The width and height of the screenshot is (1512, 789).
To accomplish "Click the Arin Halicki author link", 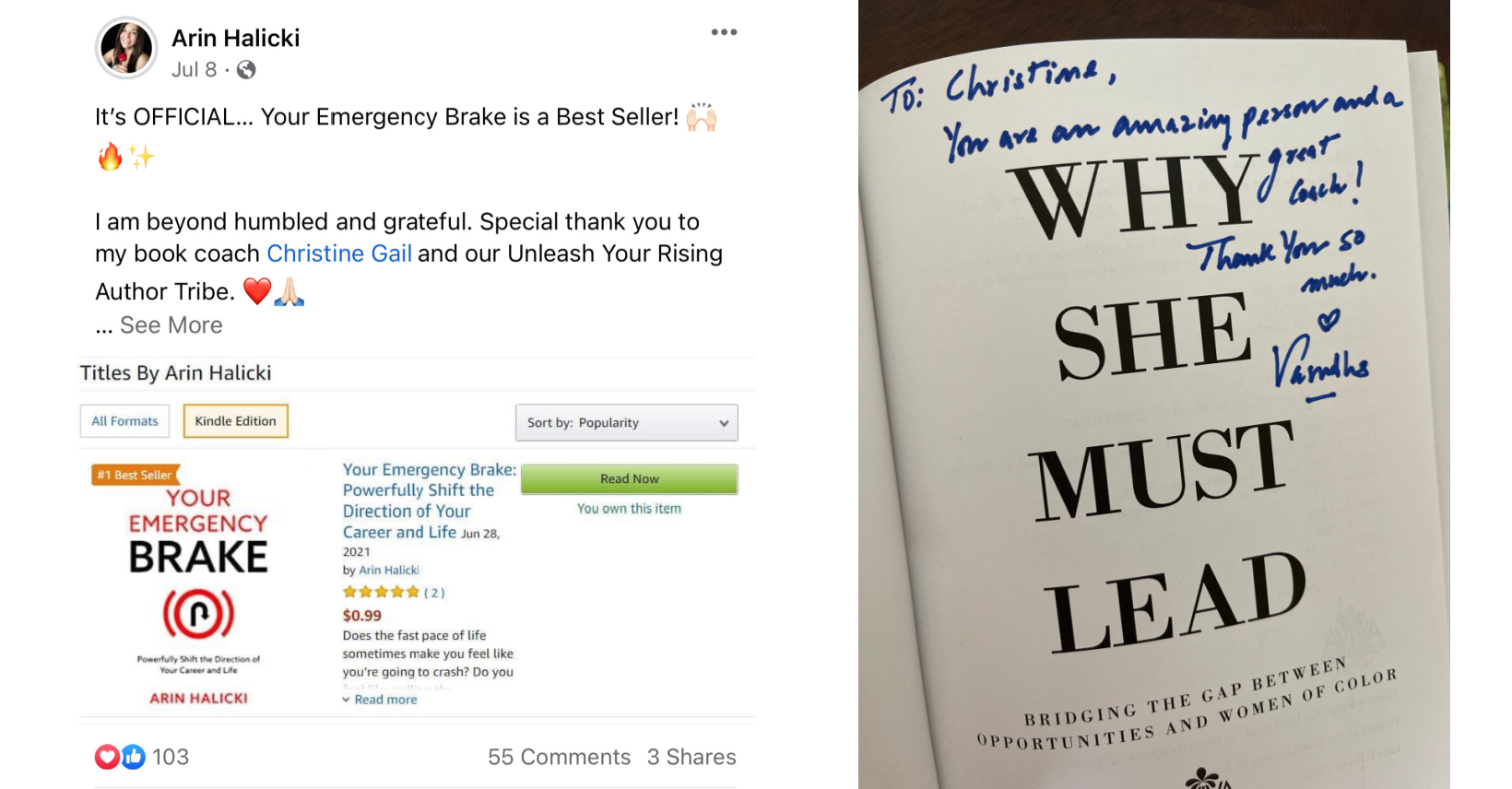I will coord(388,571).
